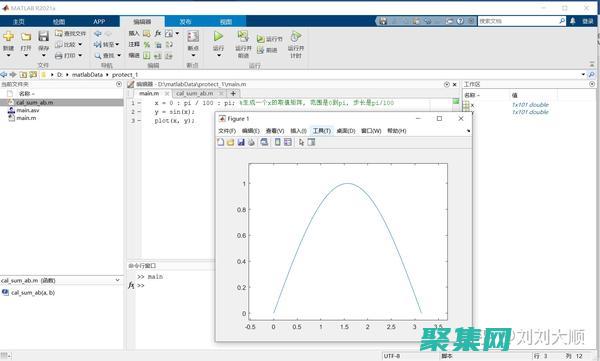Viewport: 600px width, 361px height.
Task: Click the Run Section (运行节) button
Action: click(x=269, y=39)
